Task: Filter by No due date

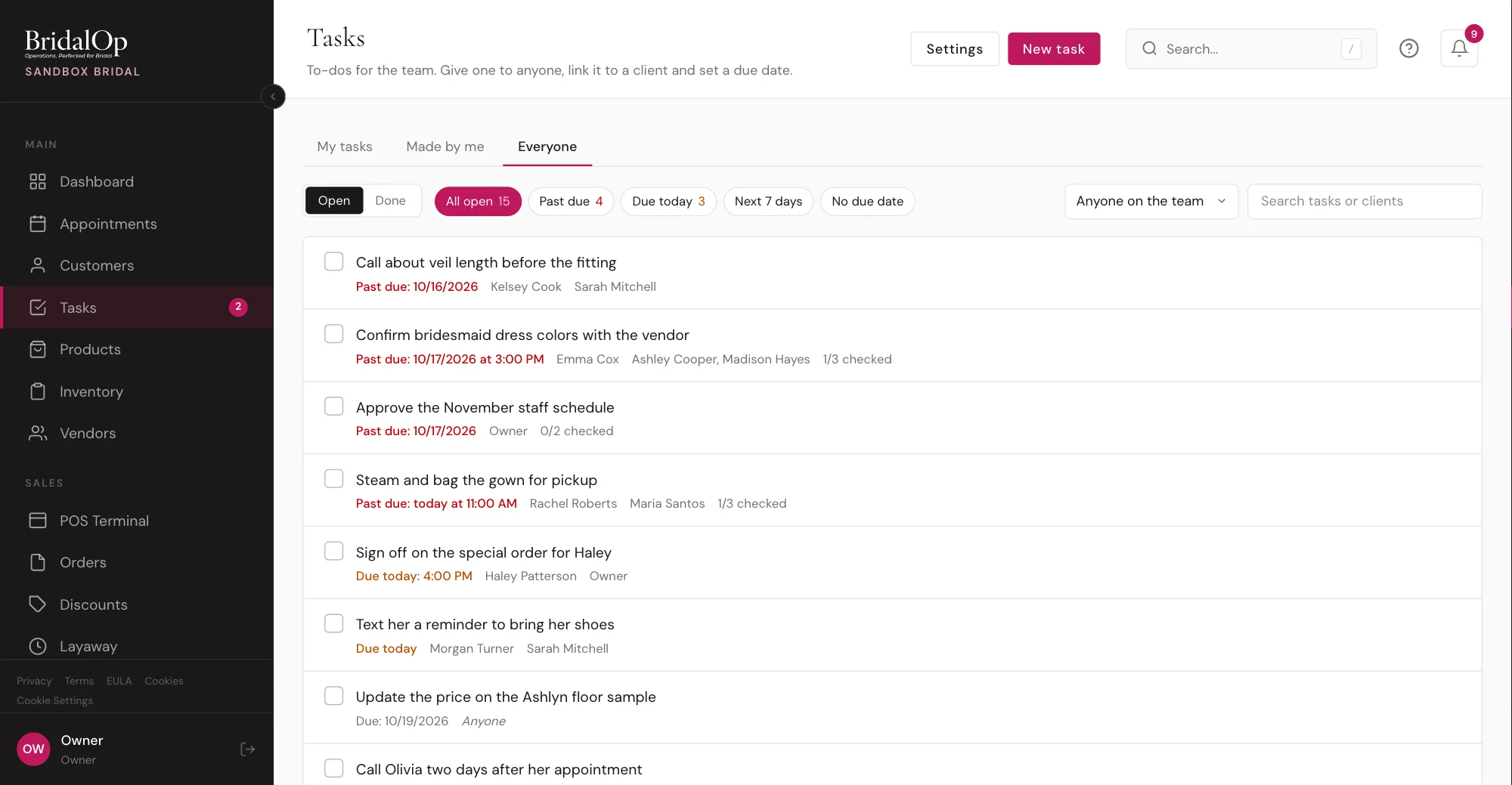Action: (867, 201)
